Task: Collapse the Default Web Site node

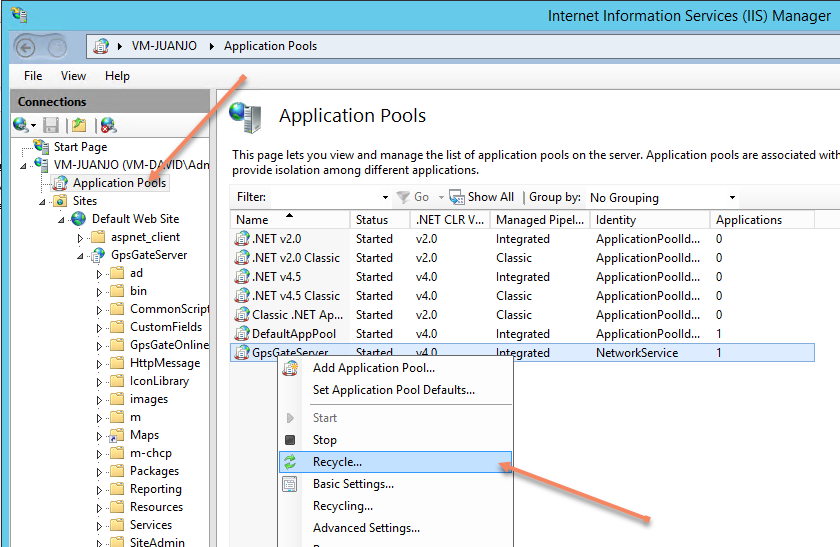Action: point(61,220)
